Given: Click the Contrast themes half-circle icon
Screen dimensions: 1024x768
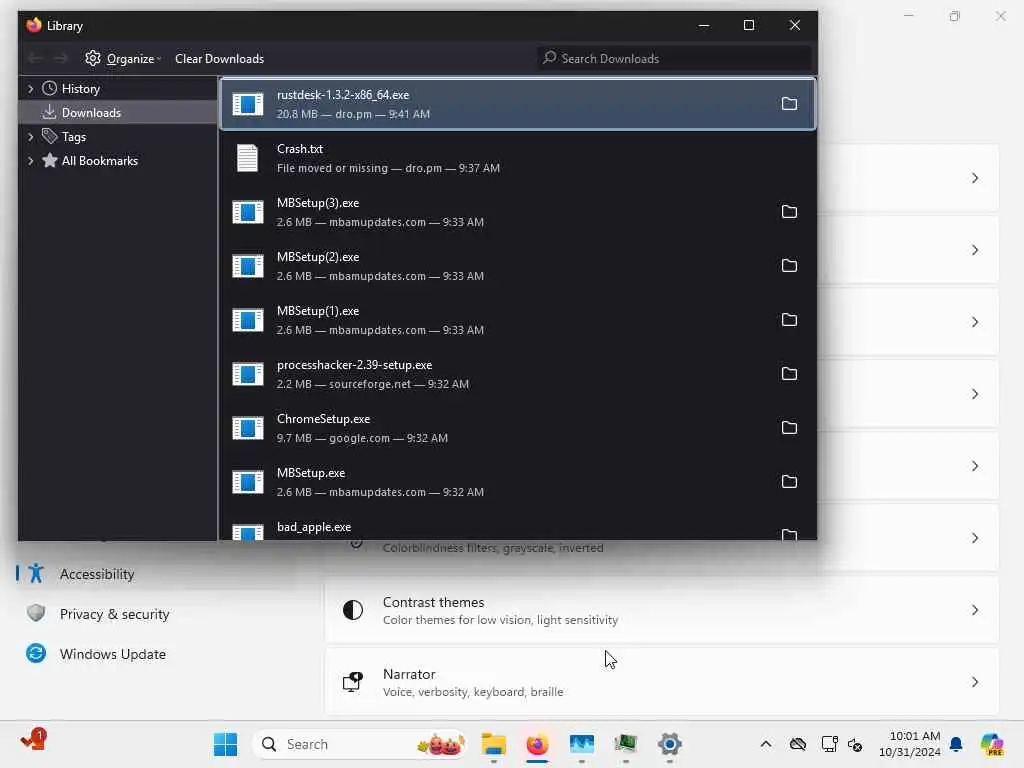Looking at the screenshot, I should (x=353, y=610).
